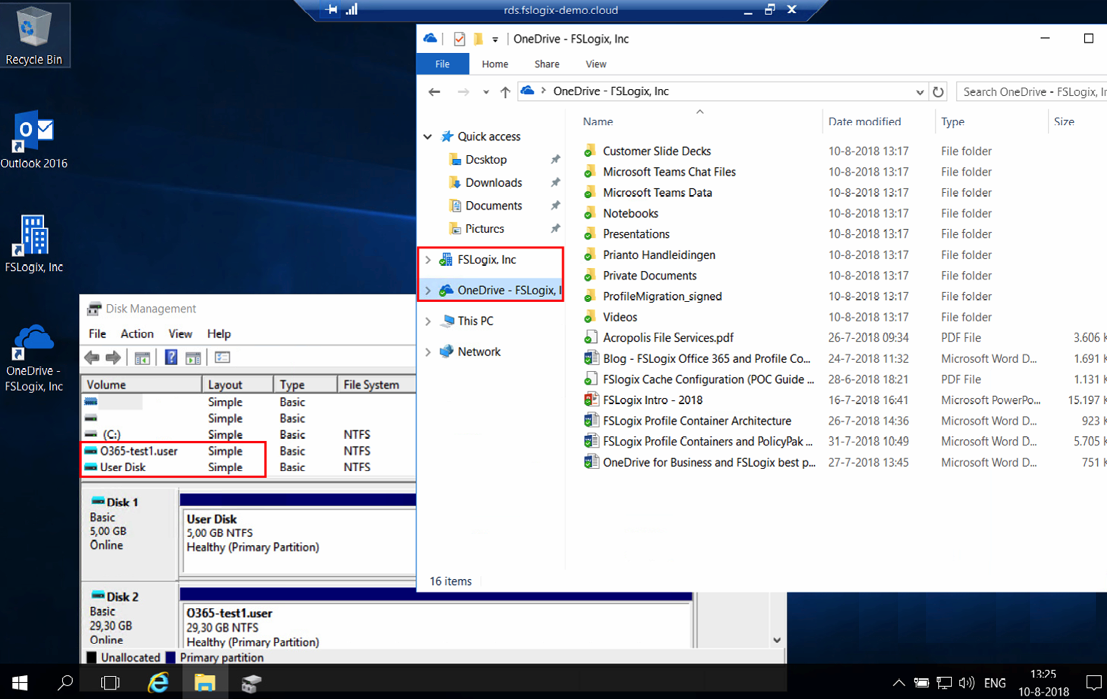The width and height of the screenshot is (1107, 699).
Task: Click Disk Management show console tree icon
Action: (142, 357)
